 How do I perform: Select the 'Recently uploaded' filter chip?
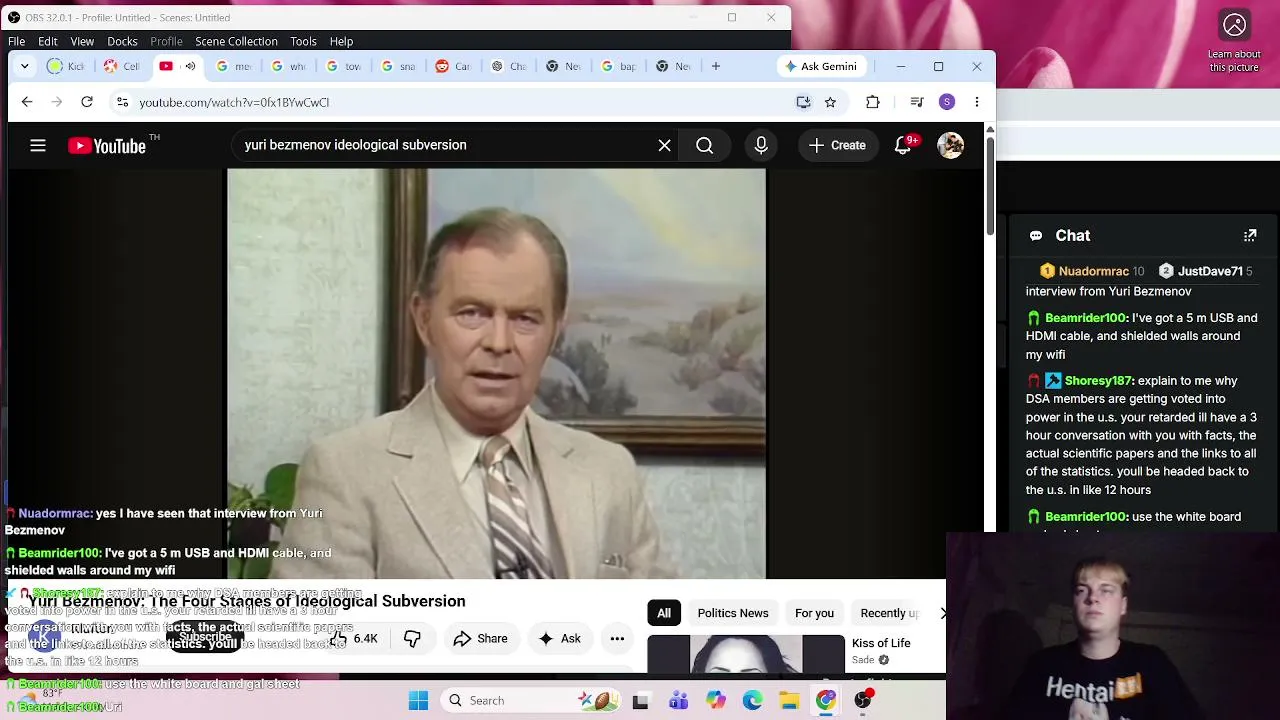click(x=889, y=613)
